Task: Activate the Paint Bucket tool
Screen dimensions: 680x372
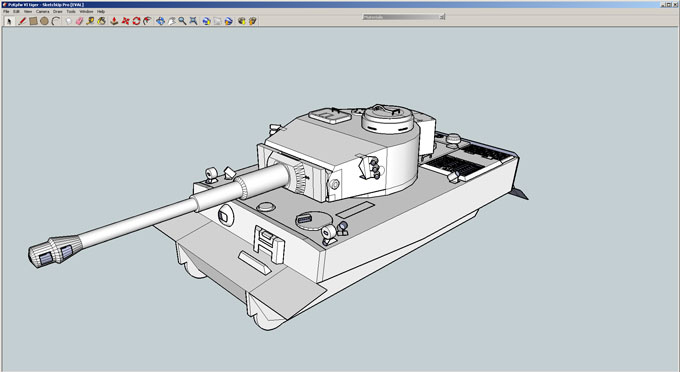Action: point(101,21)
